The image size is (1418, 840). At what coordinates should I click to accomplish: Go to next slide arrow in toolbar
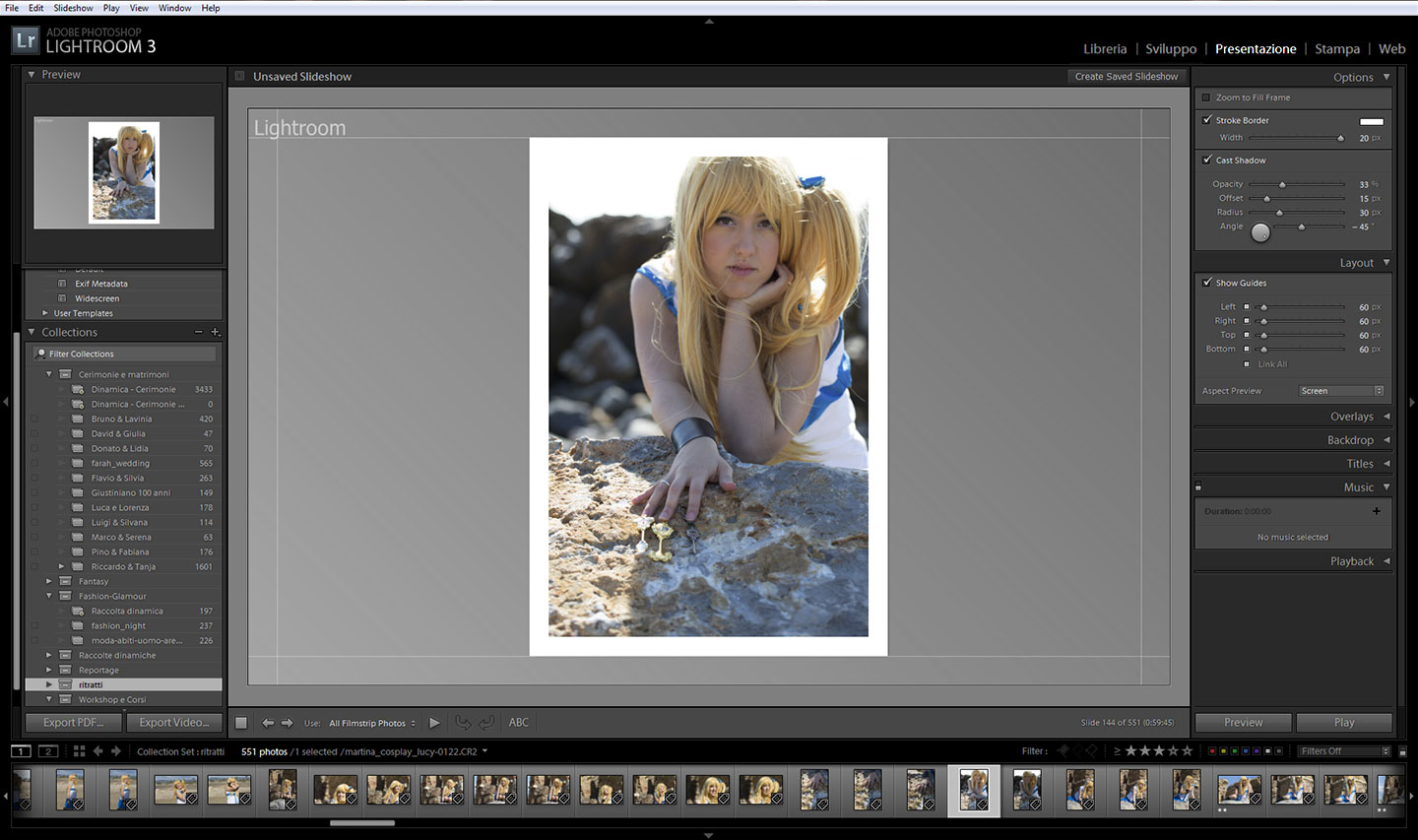click(288, 723)
